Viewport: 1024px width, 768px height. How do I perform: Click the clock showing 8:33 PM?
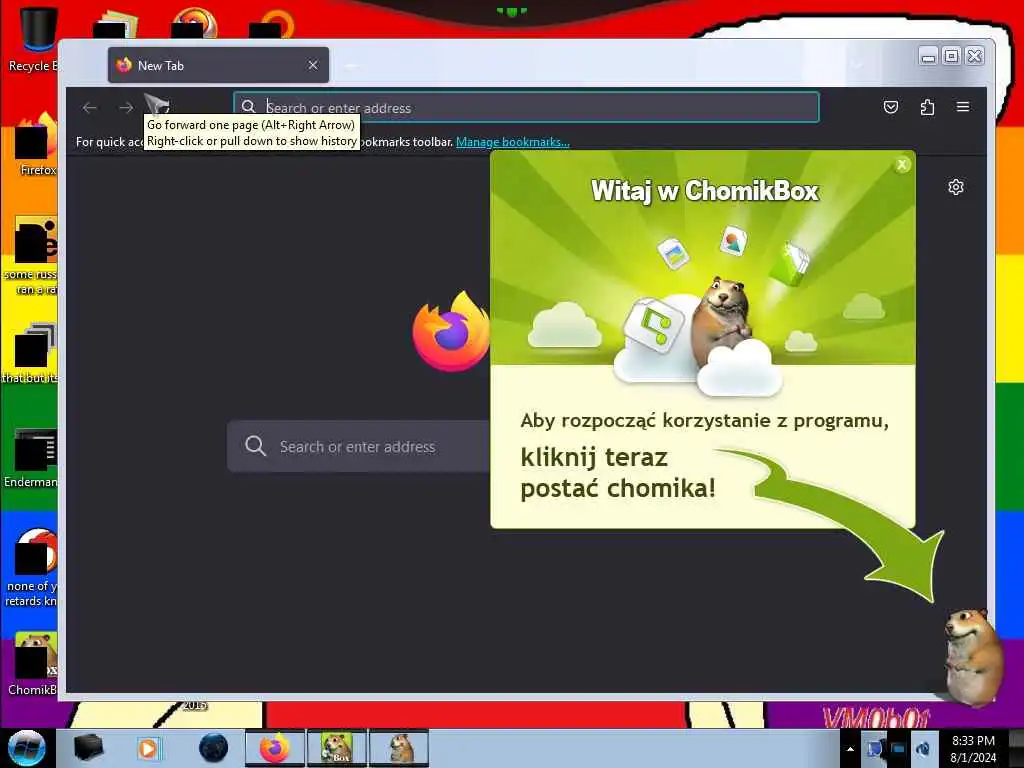(973, 748)
